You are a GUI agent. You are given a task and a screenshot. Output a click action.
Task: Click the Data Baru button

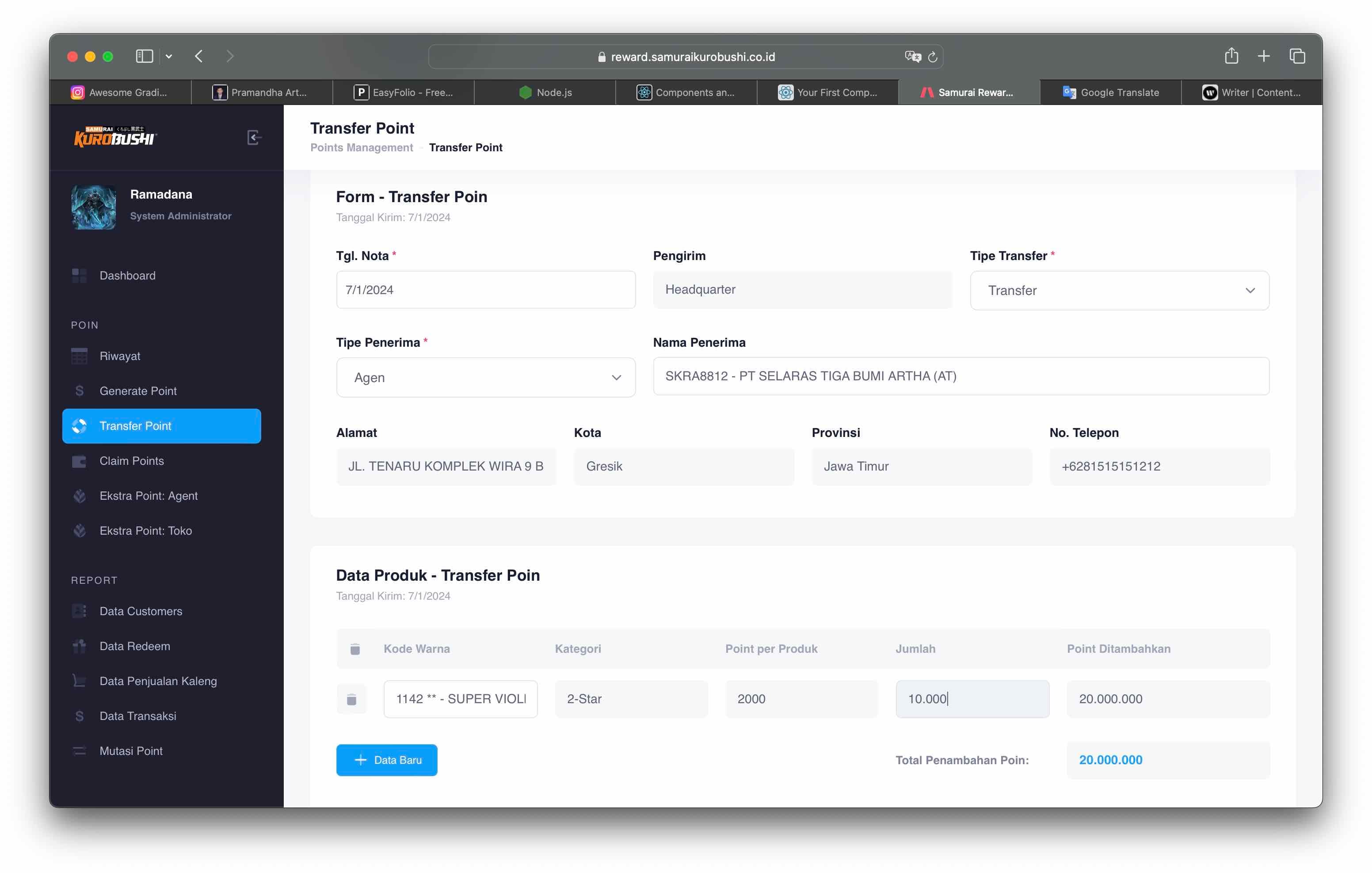(x=386, y=759)
